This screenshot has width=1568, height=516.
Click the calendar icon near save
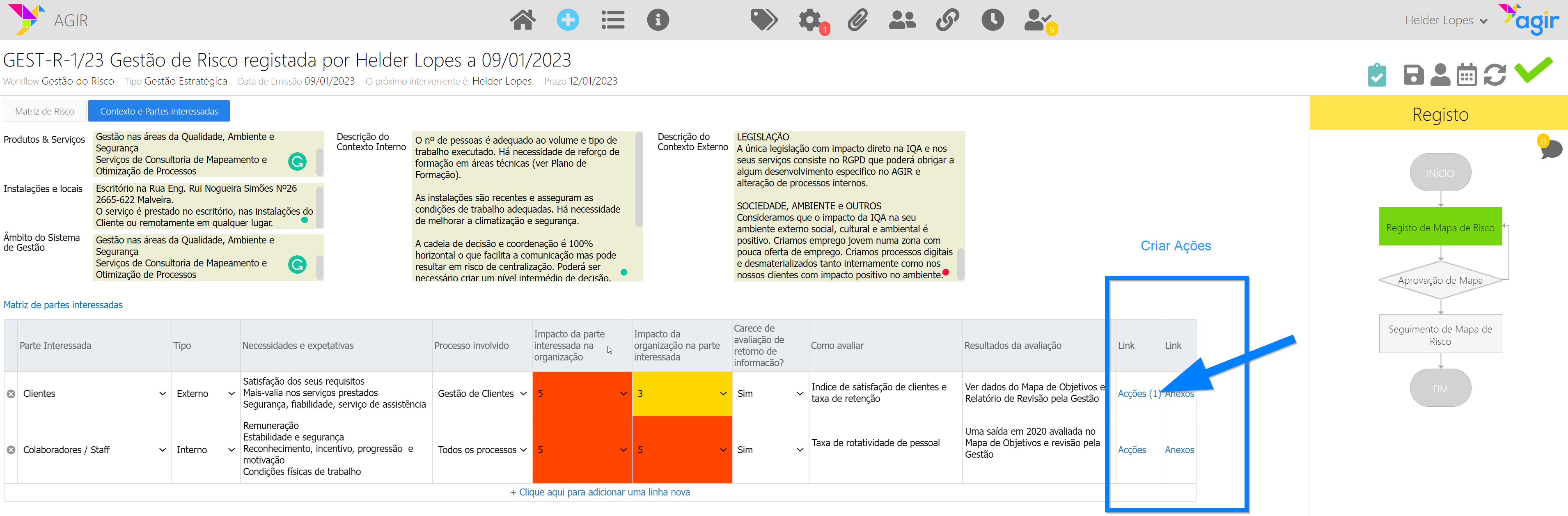point(1466,75)
